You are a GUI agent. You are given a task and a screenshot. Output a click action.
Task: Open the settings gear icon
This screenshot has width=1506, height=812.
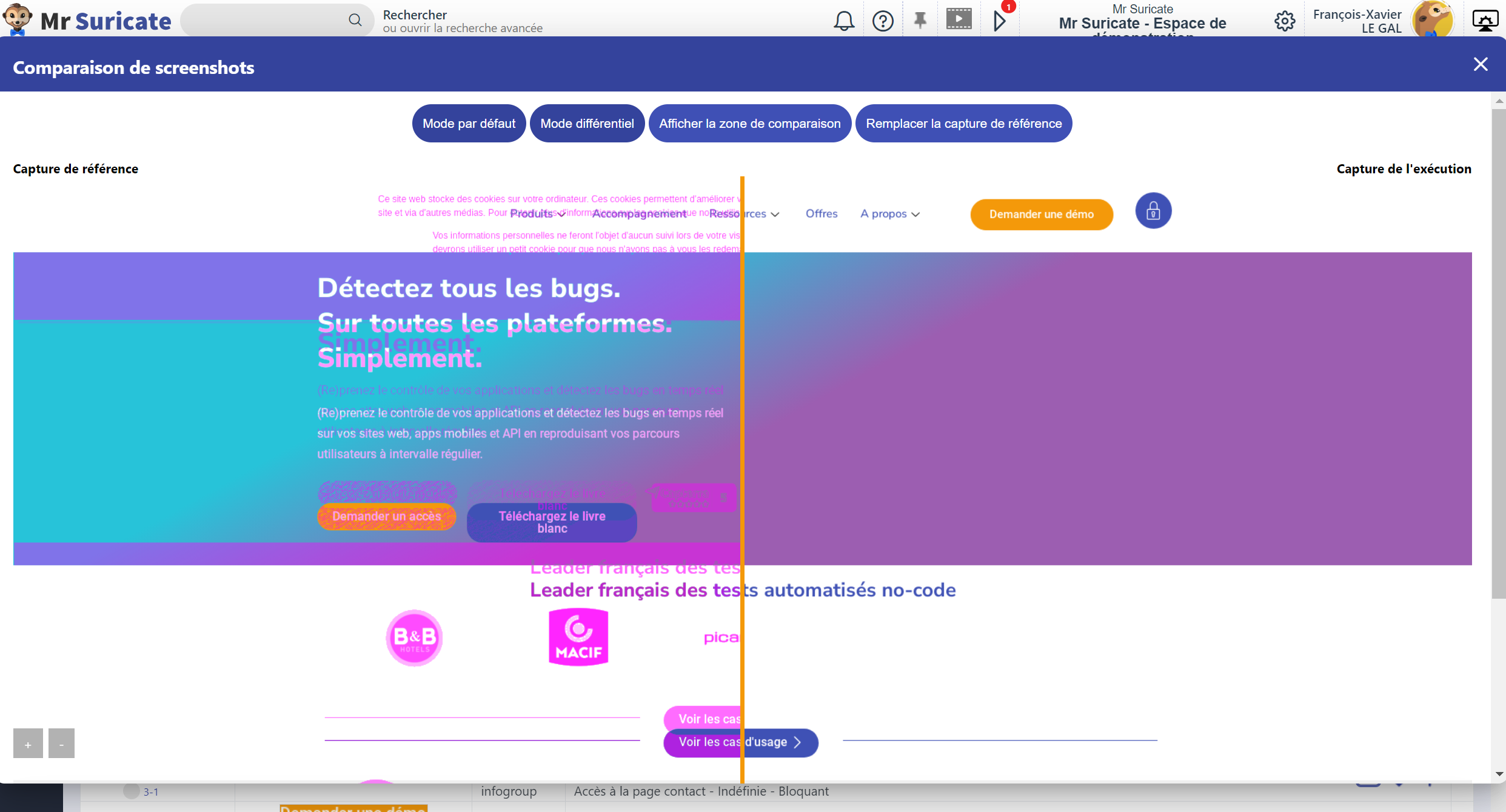coord(1285,21)
